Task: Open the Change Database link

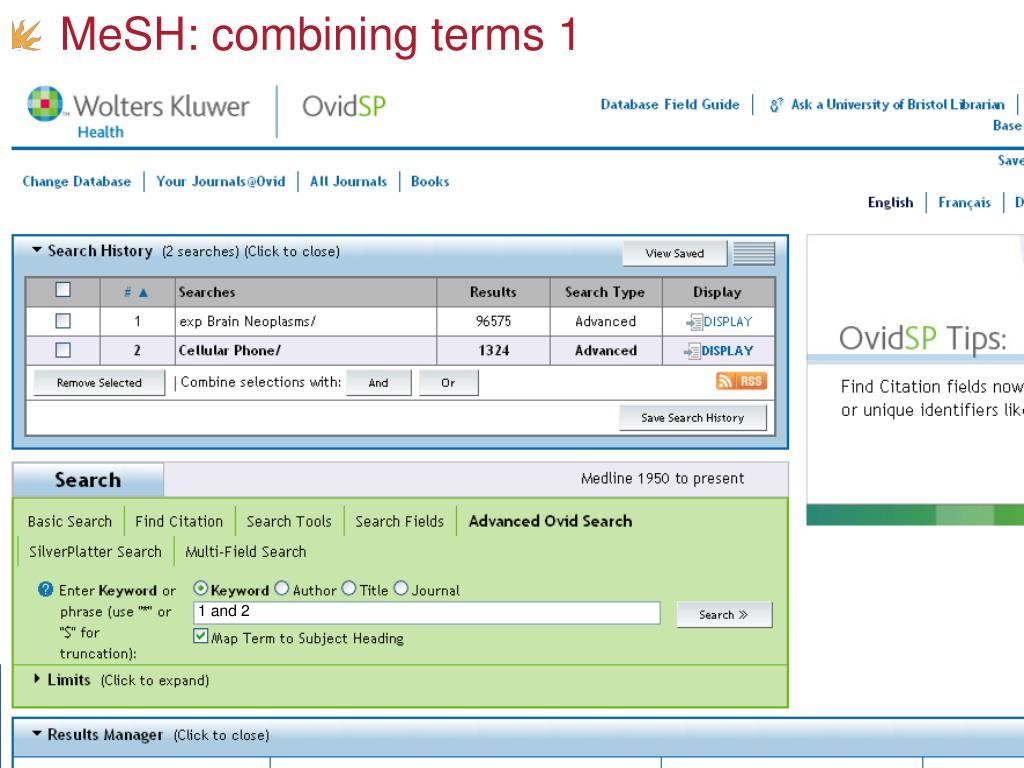Action: click(76, 182)
